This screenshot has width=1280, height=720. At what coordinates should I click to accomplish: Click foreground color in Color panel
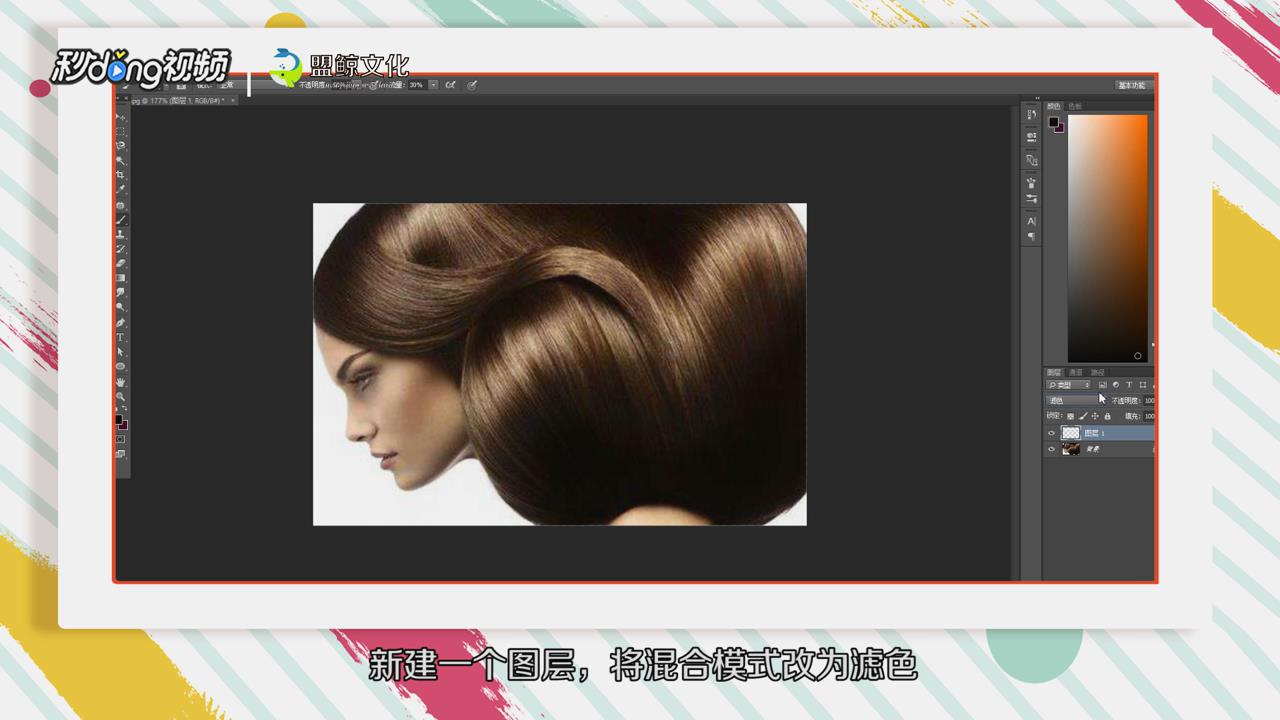click(x=1053, y=122)
